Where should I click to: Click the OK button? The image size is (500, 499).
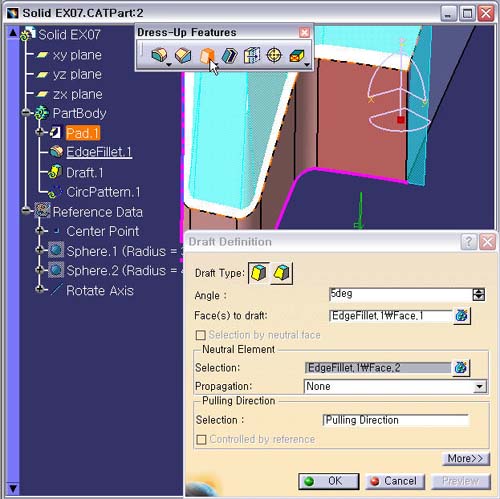point(329,481)
